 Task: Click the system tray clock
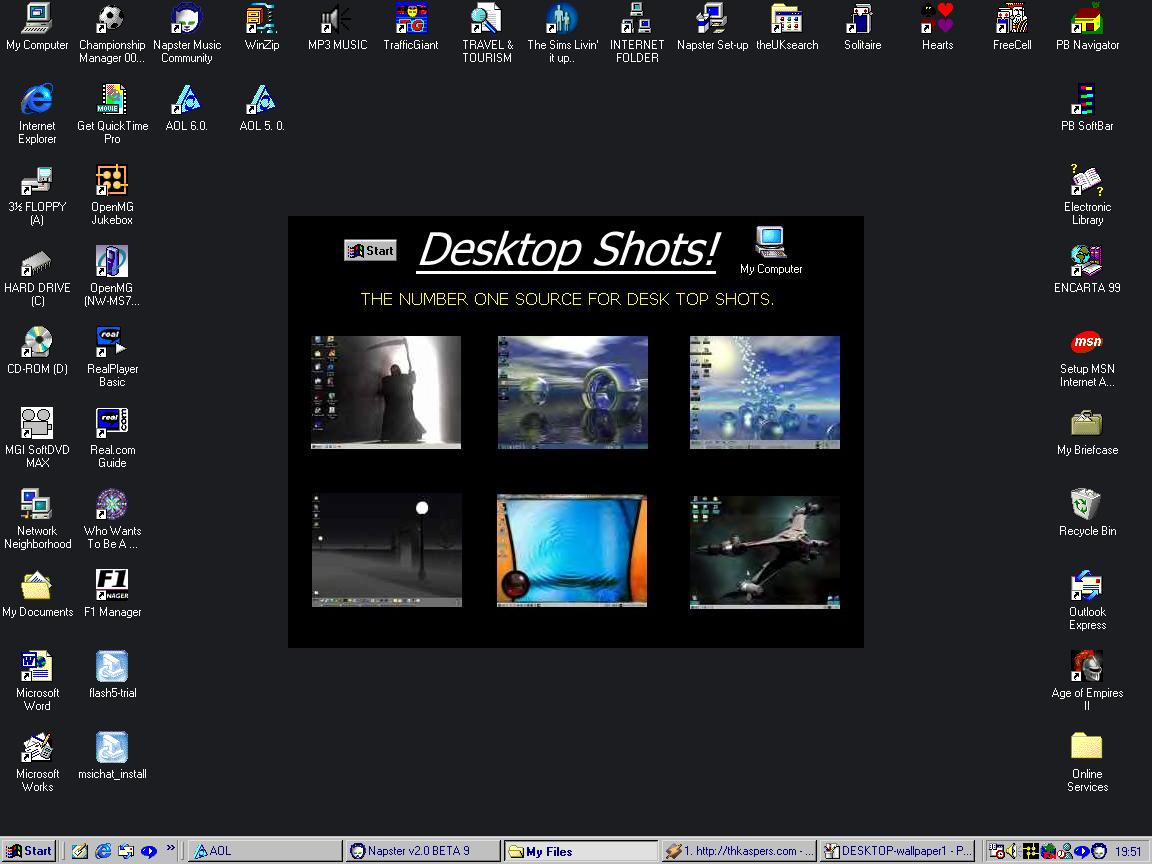[x=1128, y=851]
